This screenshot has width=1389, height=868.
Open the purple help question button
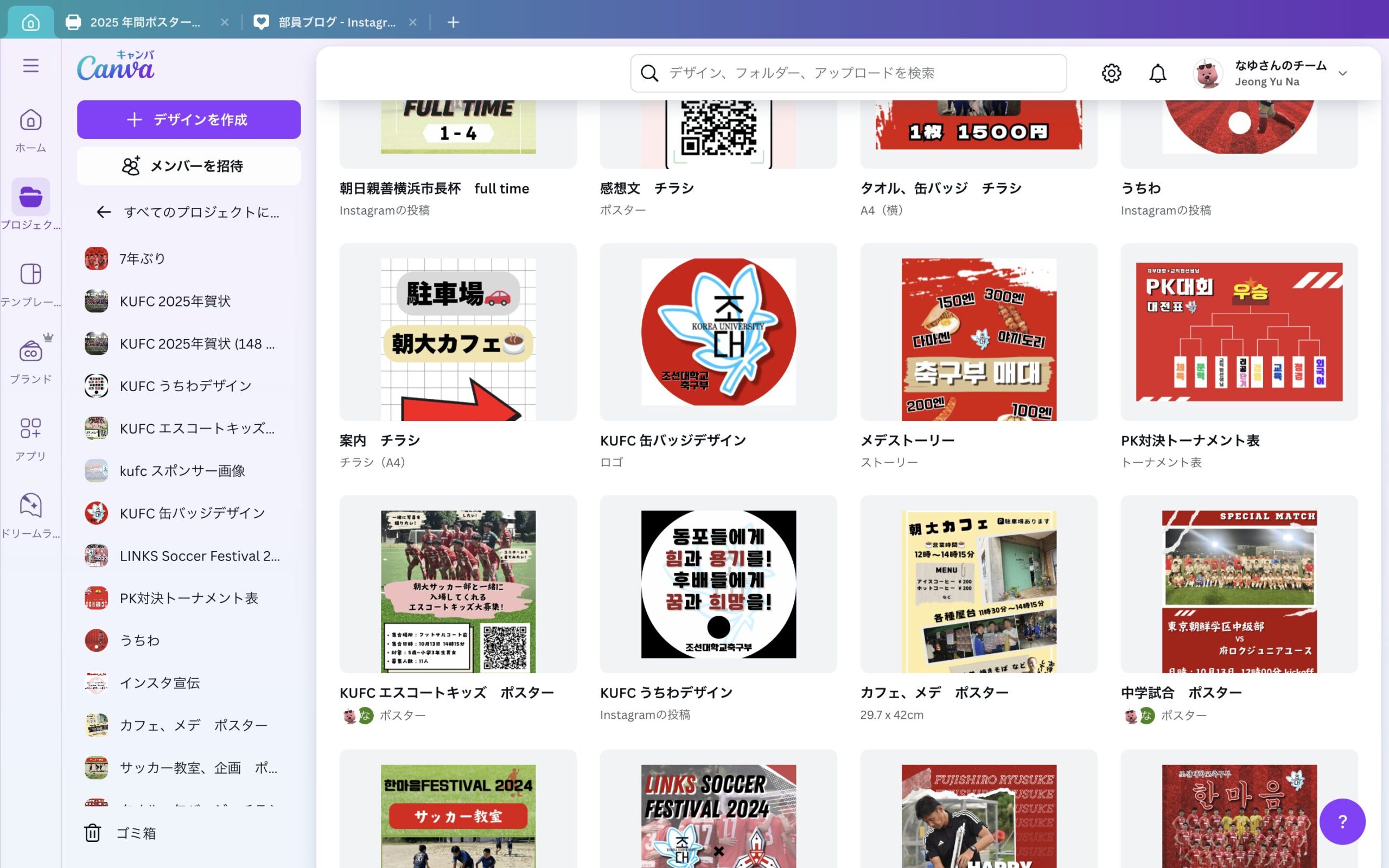(x=1342, y=821)
